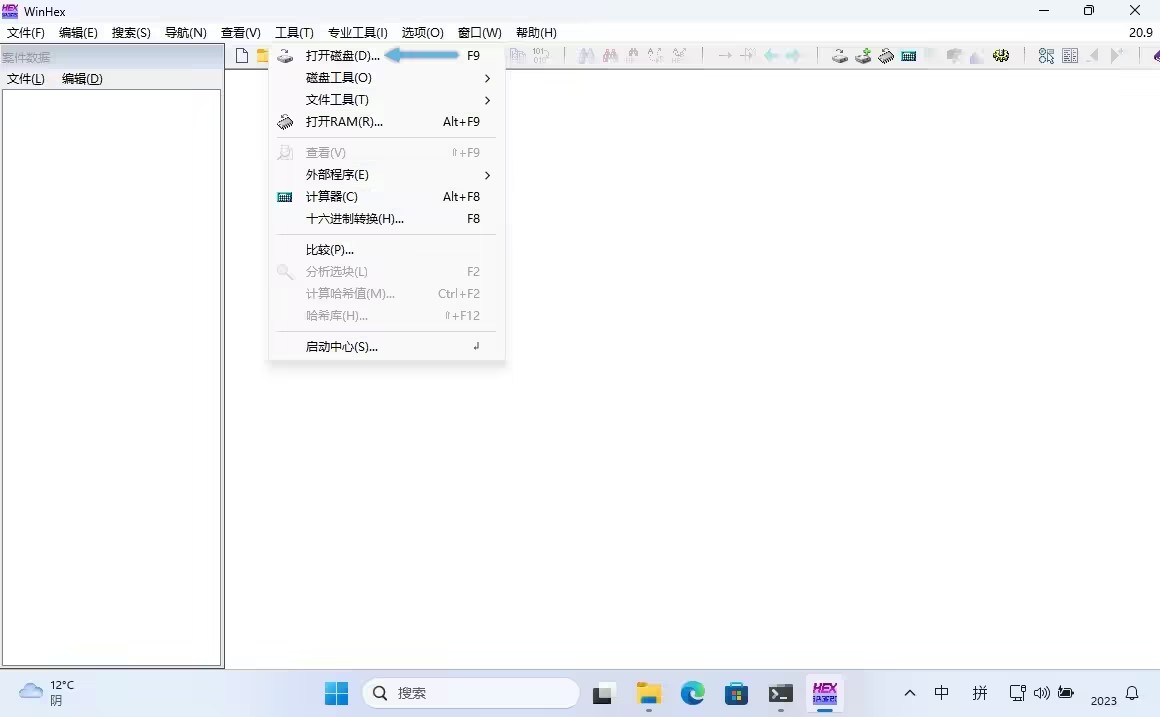The image size is (1160, 717).
Task: Show hidden tray icons chevron
Action: coord(910,693)
